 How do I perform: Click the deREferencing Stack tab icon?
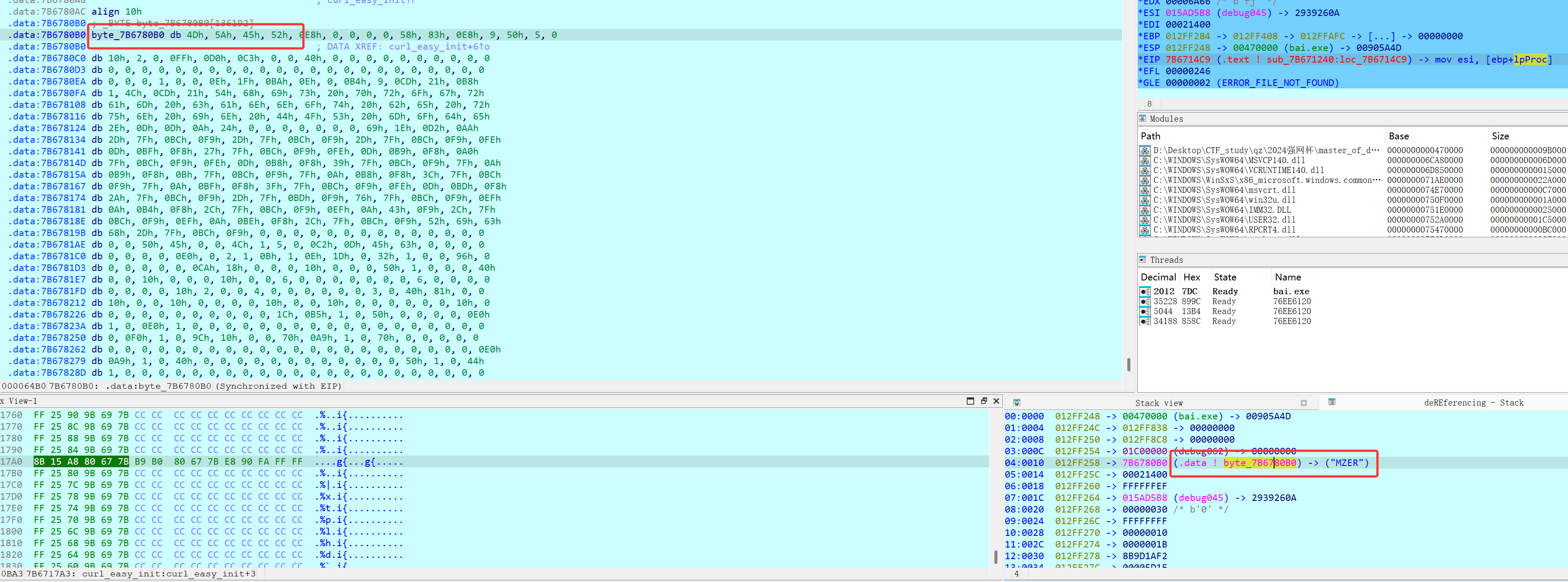tap(1332, 402)
